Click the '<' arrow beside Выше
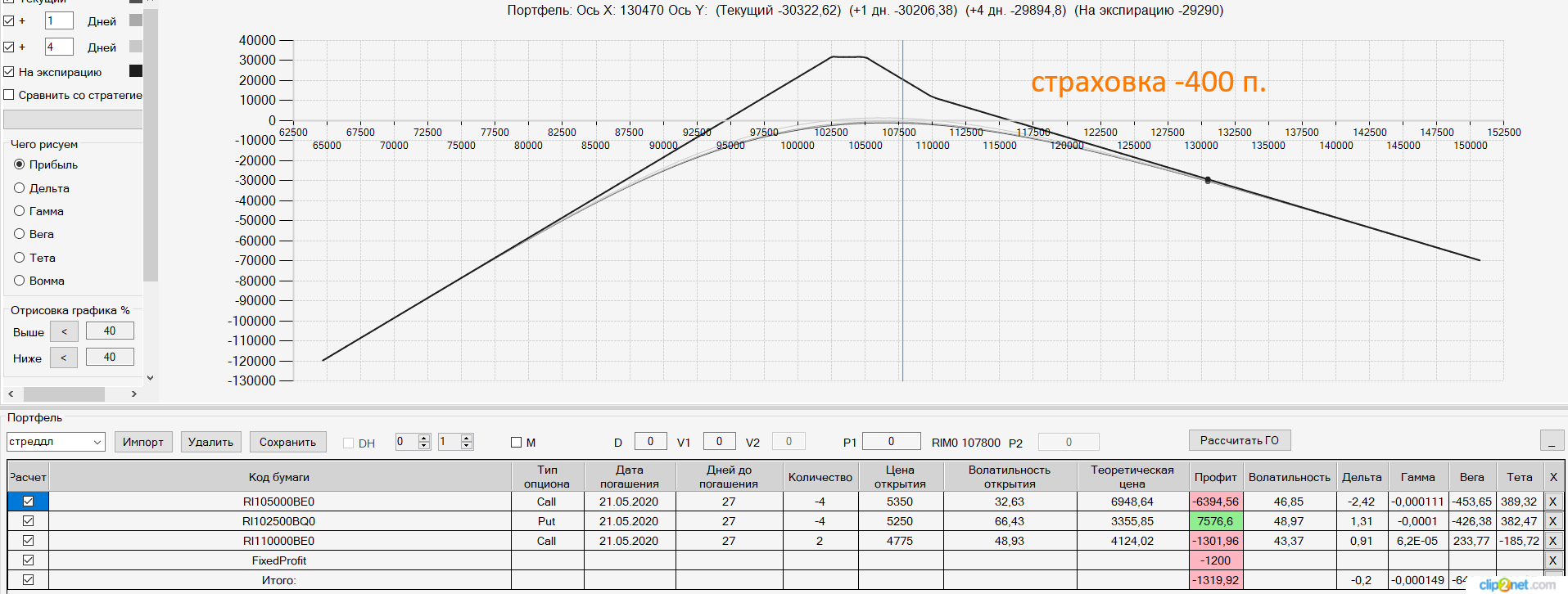This screenshot has width=1568, height=594. (x=64, y=331)
